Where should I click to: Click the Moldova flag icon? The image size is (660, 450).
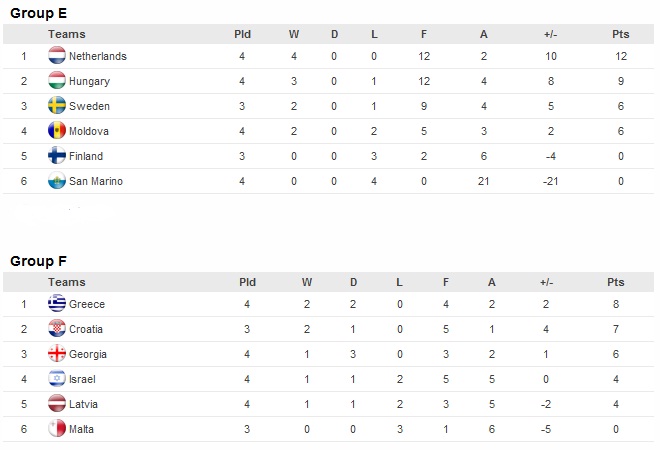pos(57,130)
